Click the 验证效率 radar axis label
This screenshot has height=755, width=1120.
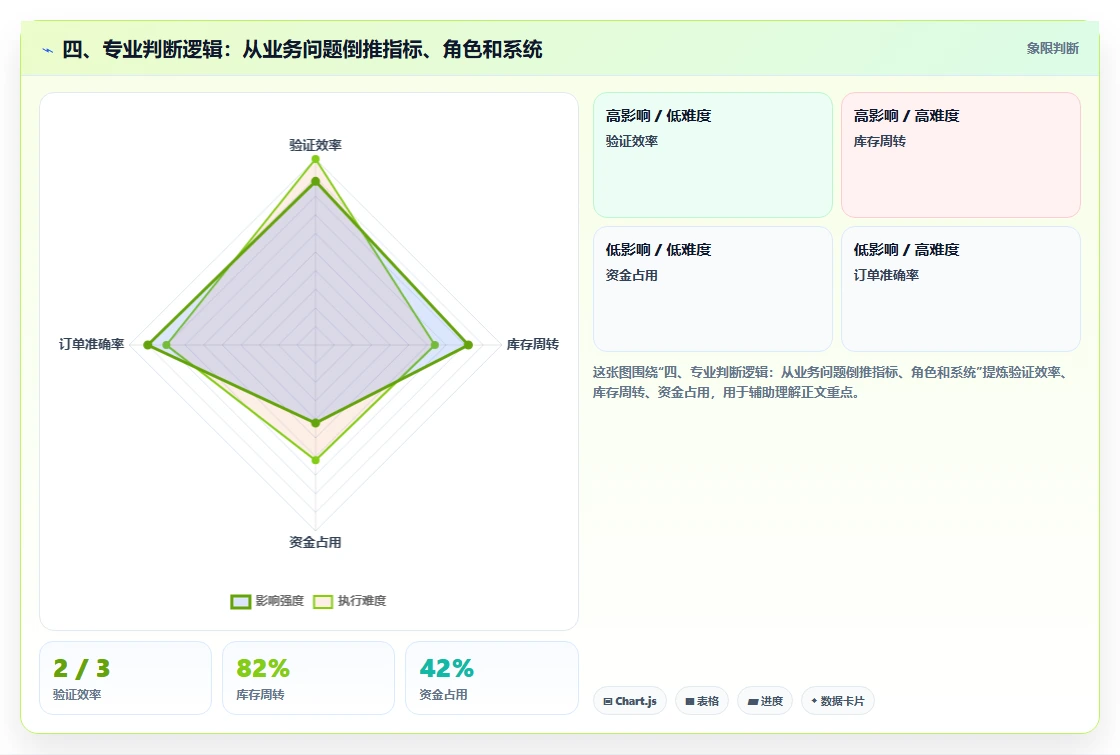click(315, 145)
